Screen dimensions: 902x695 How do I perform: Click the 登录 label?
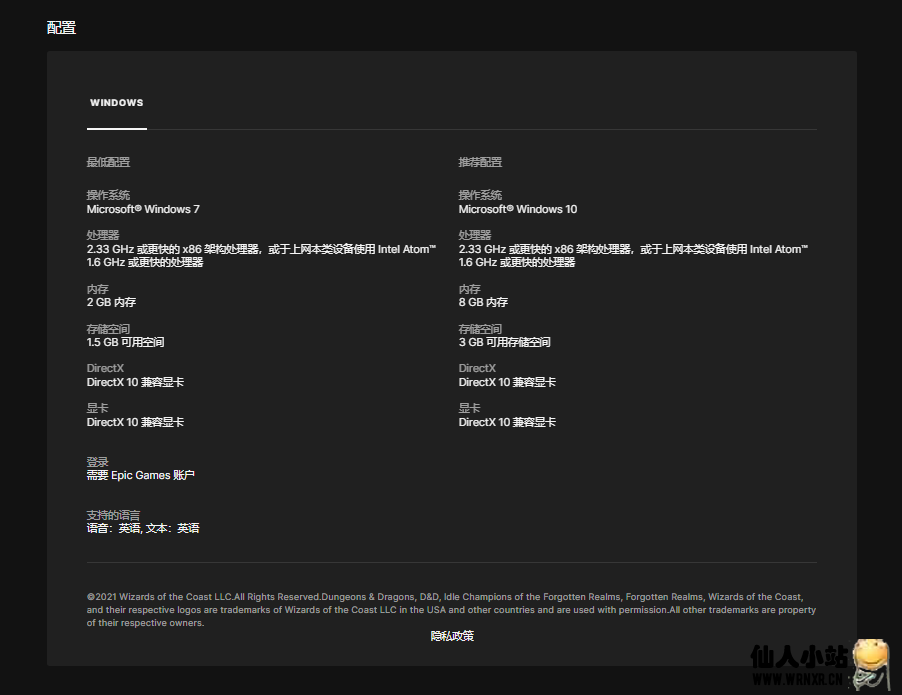[x=97, y=462]
